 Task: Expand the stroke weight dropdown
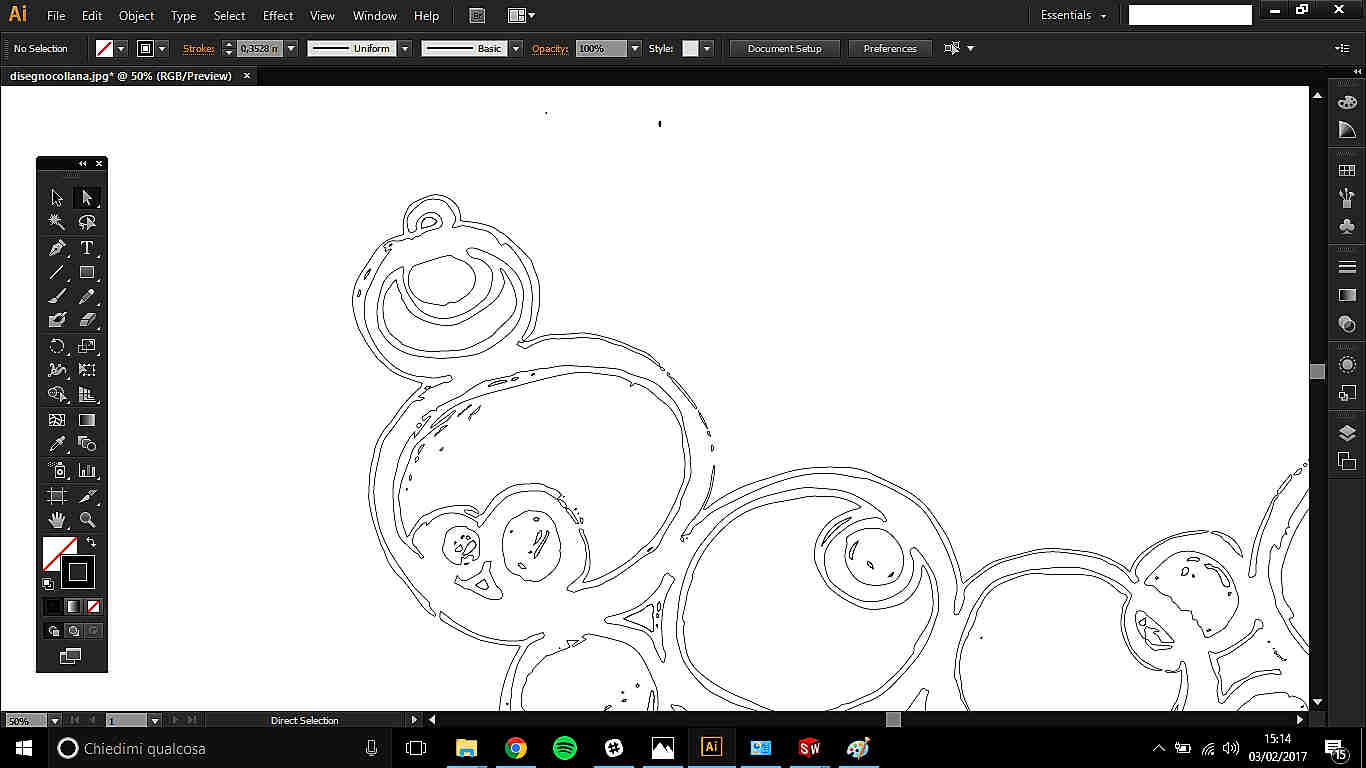point(291,48)
